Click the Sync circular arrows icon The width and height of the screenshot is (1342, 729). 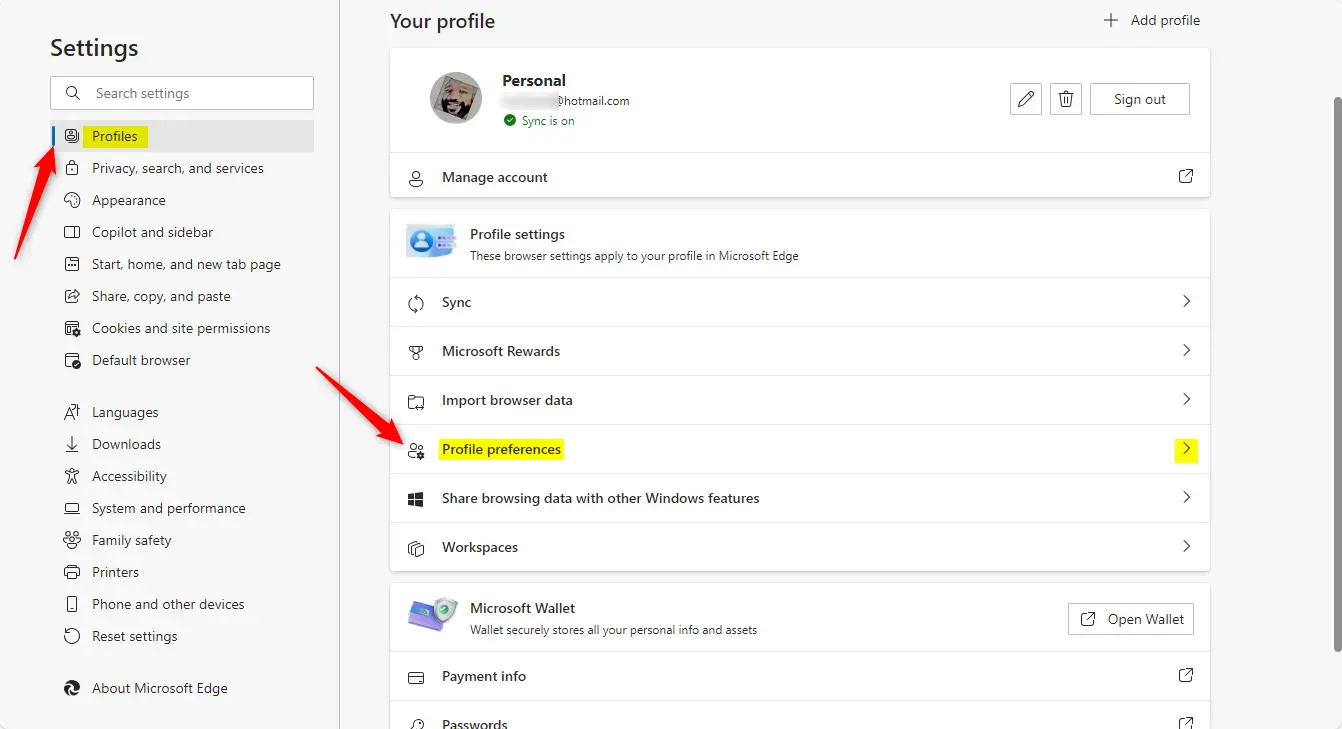[x=416, y=303]
